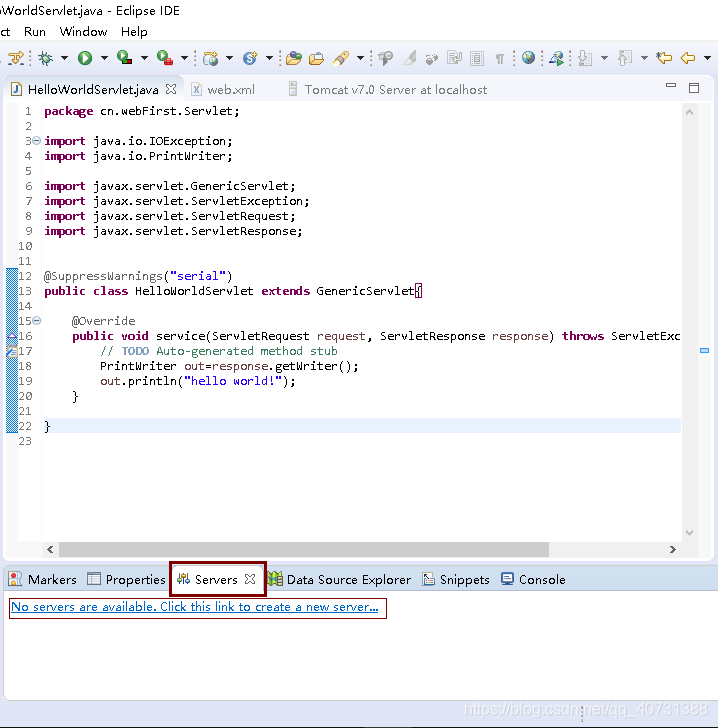Screen dimensions: 718x728
Task: Click the blue overview ruler task marker
Action: click(x=704, y=351)
